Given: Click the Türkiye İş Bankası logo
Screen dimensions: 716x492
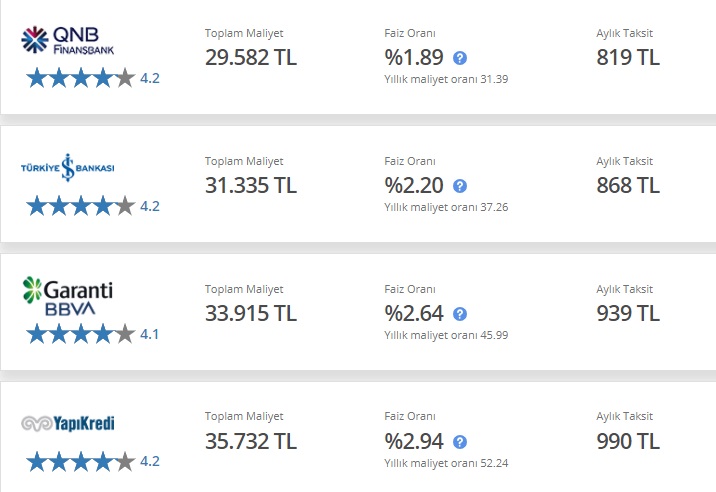Looking at the screenshot, I should coord(68,168).
